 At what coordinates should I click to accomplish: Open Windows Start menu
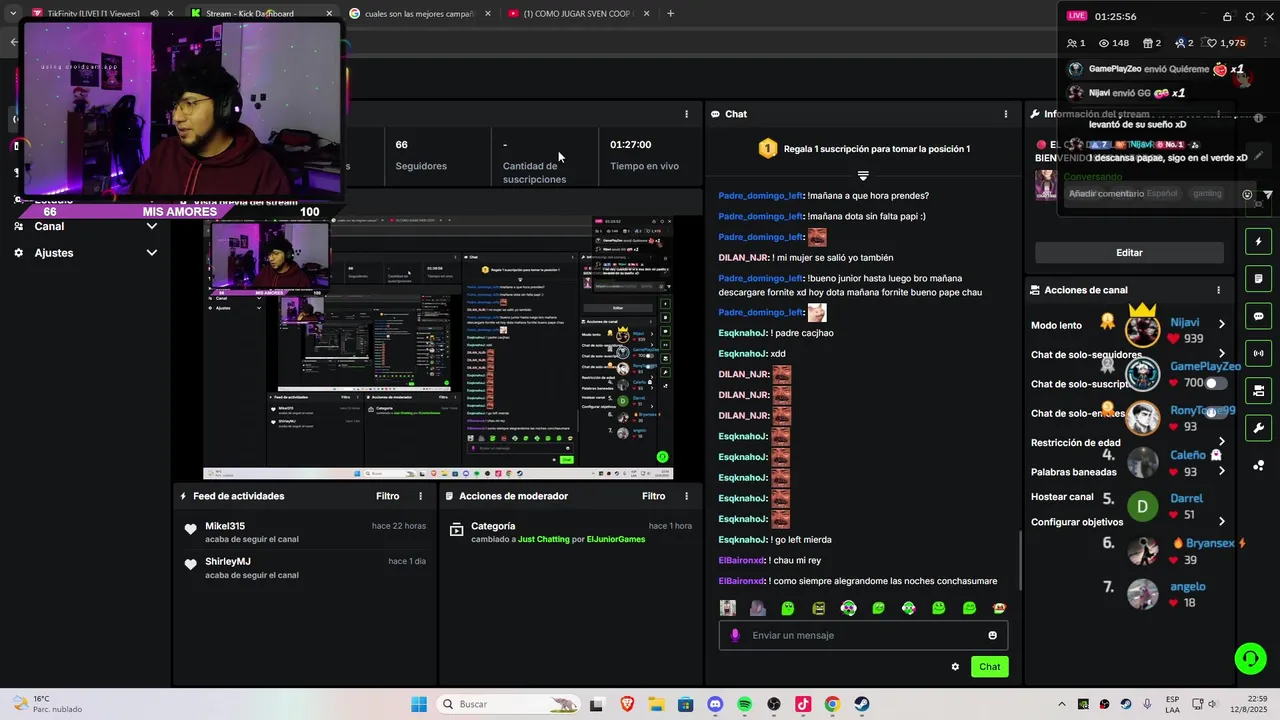coord(419,705)
